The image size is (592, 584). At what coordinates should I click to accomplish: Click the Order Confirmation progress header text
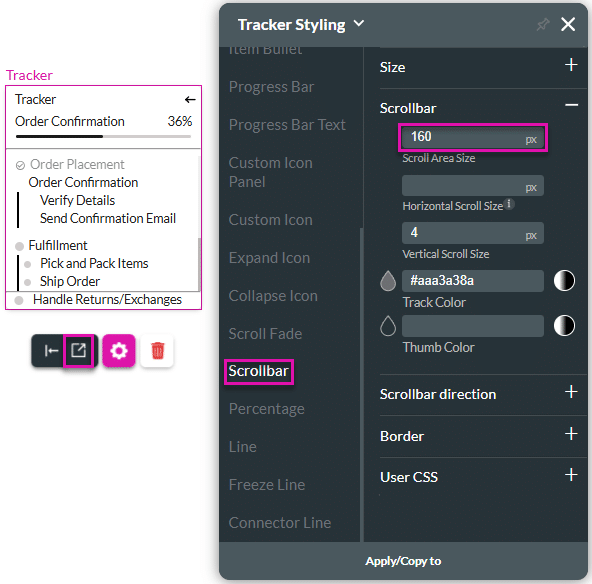coord(69,122)
